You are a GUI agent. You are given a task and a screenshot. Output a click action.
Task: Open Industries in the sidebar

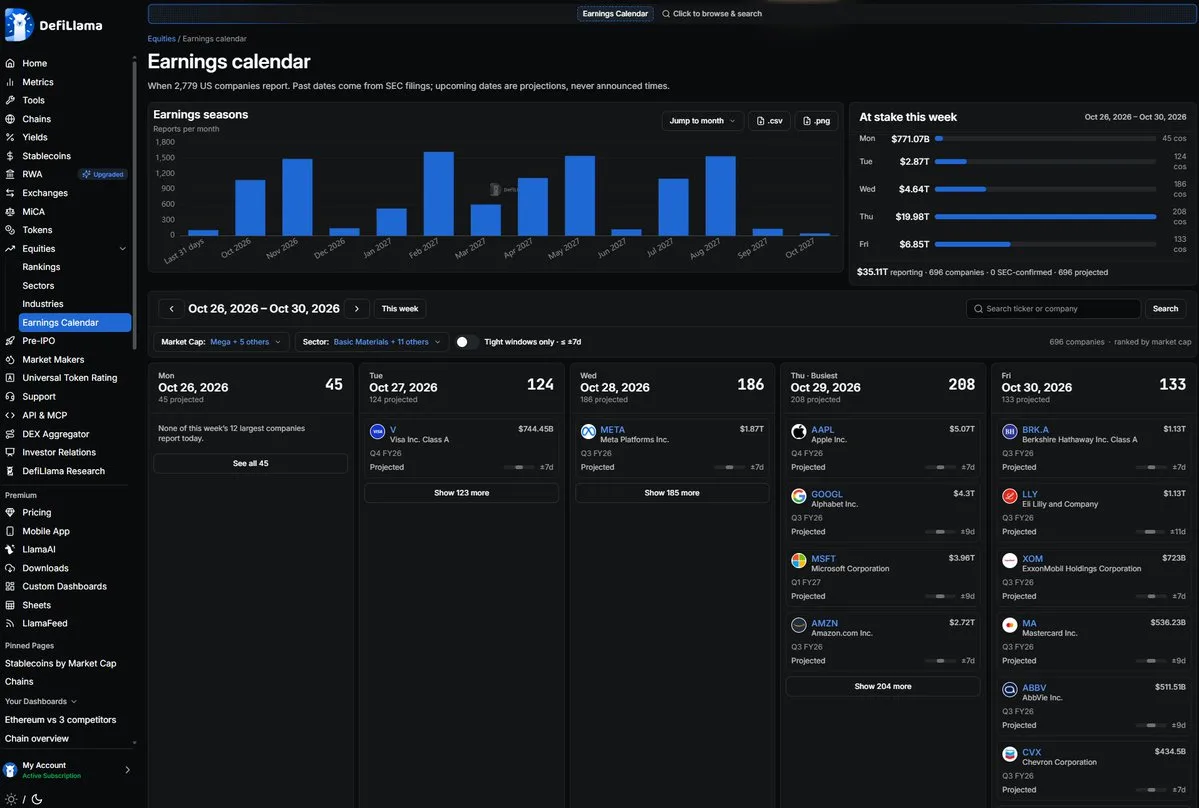(x=43, y=304)
